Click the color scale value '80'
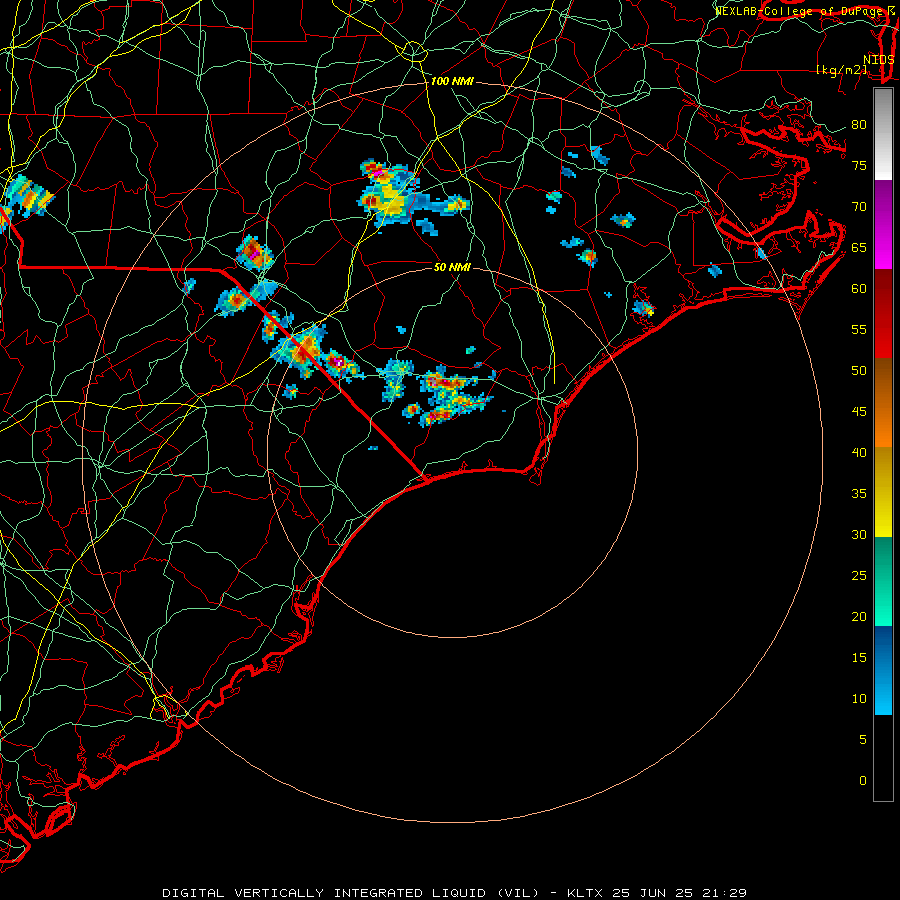The width and height of the screenshot is (900, 900). 859,125
